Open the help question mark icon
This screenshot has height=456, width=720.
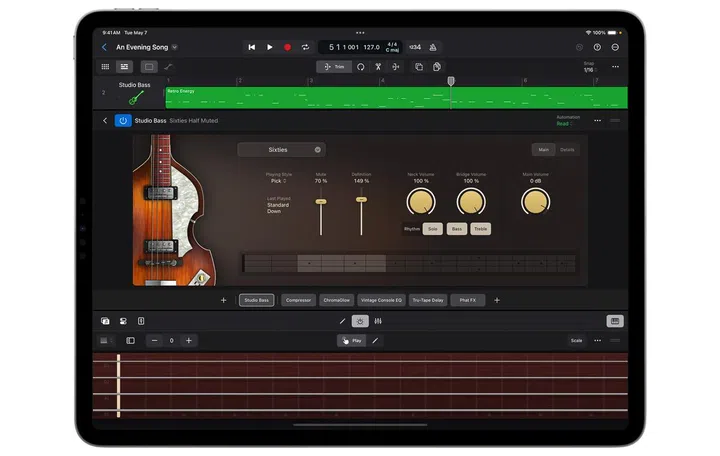pos(597,47)
